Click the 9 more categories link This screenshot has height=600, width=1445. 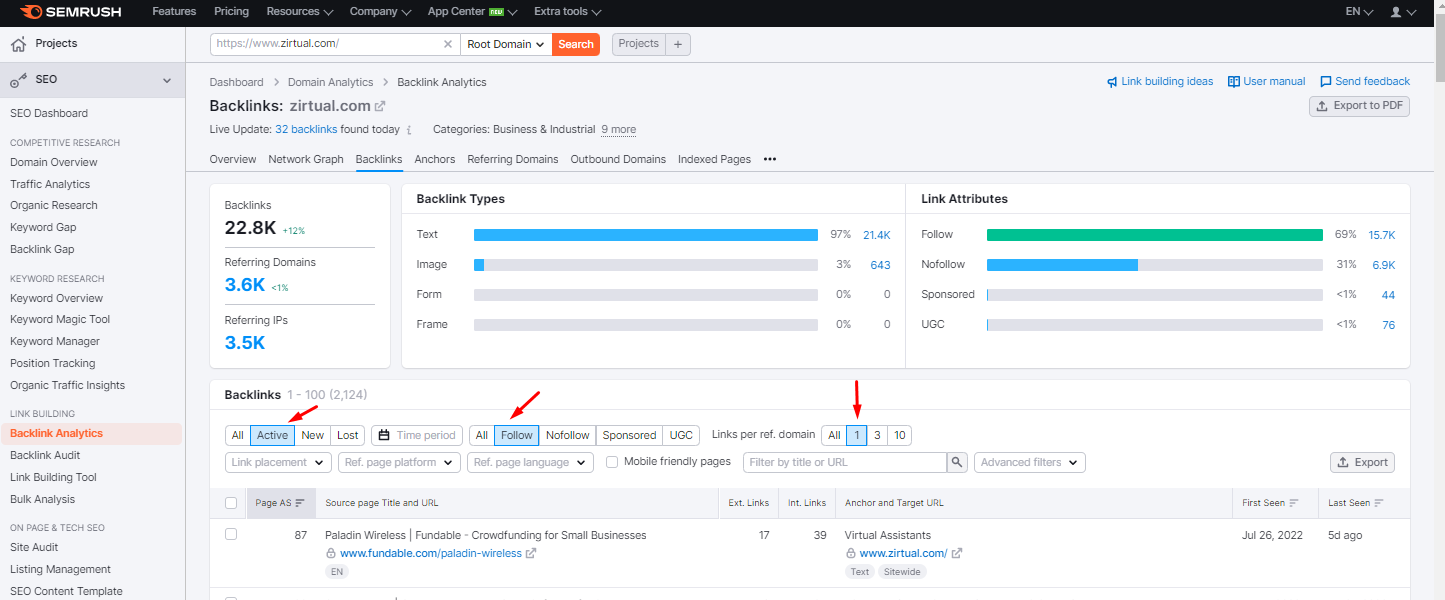618,130
